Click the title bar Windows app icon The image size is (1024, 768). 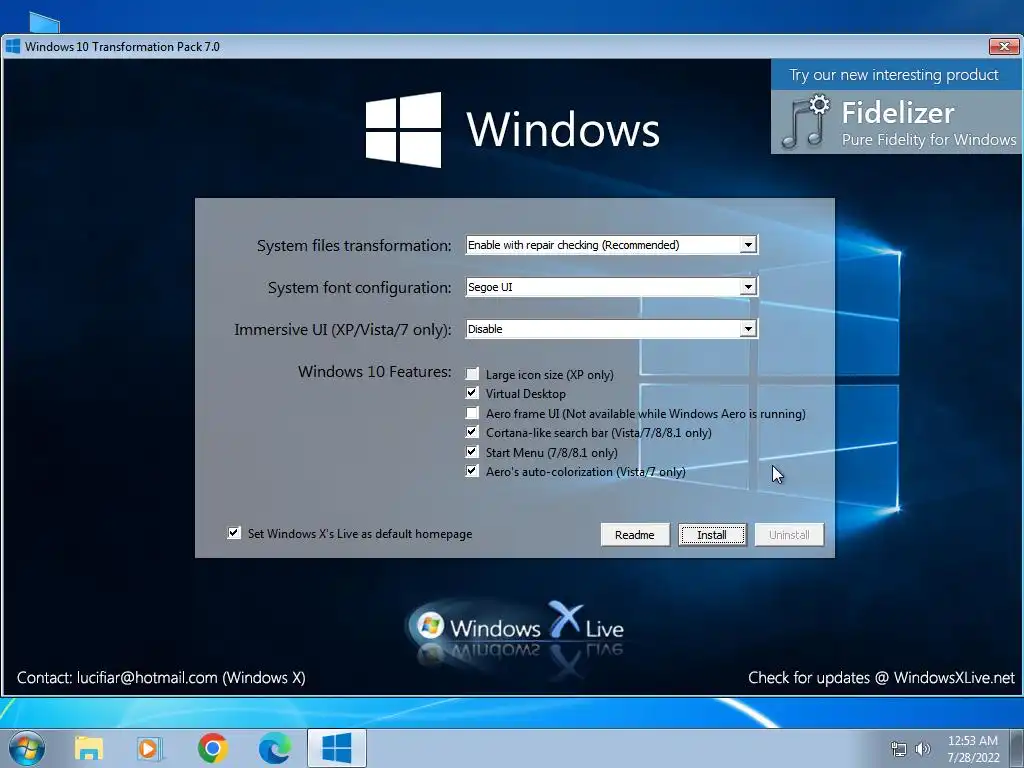pos(12,46)
